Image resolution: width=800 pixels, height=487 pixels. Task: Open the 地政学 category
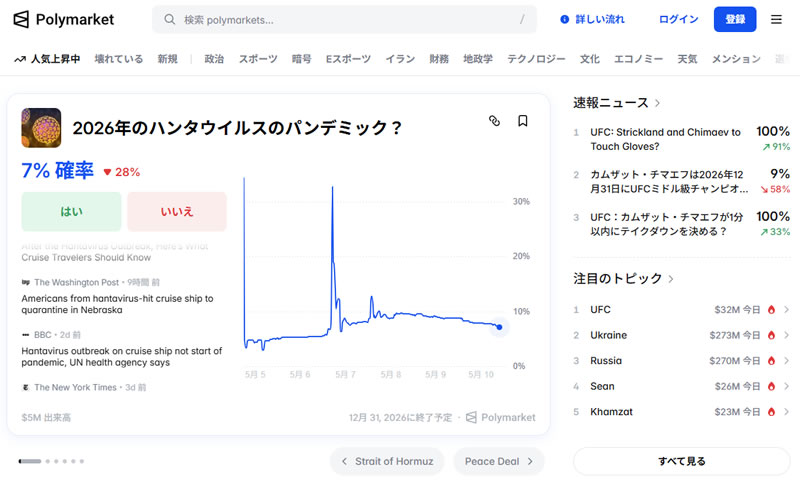point(478,59)
